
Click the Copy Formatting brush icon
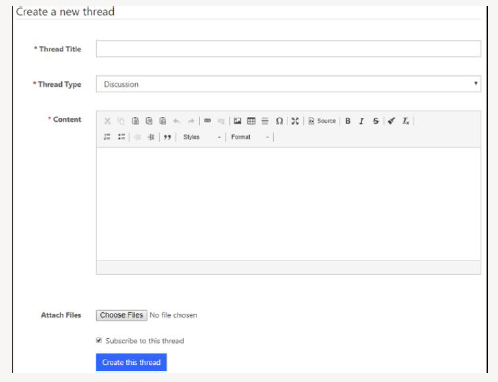pyautogui.click(x=392, y=121)
